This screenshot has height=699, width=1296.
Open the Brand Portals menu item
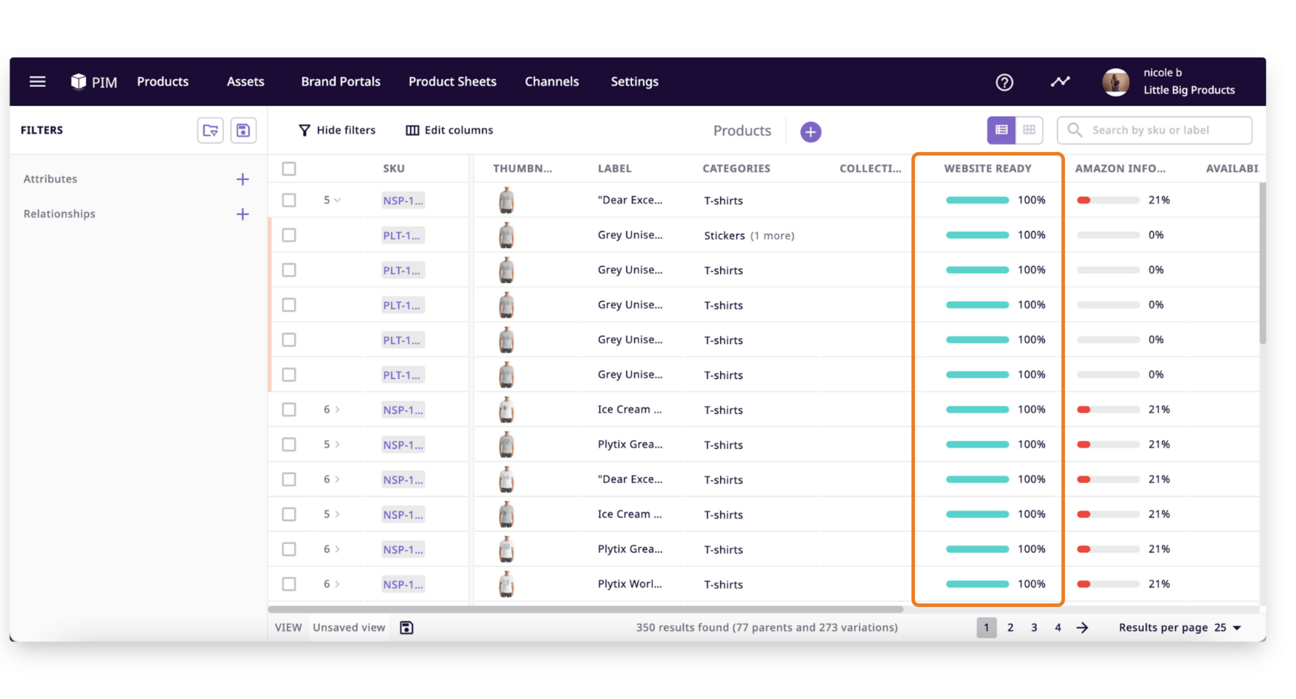[340, 82]
